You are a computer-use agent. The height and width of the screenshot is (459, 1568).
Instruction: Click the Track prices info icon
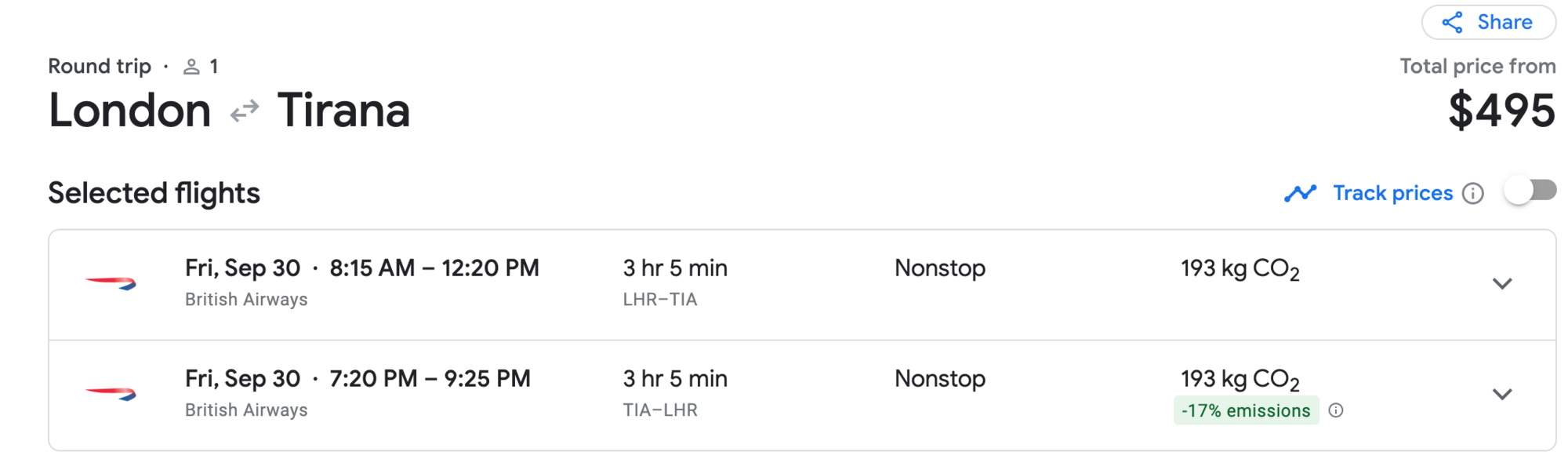(1473, 194)
